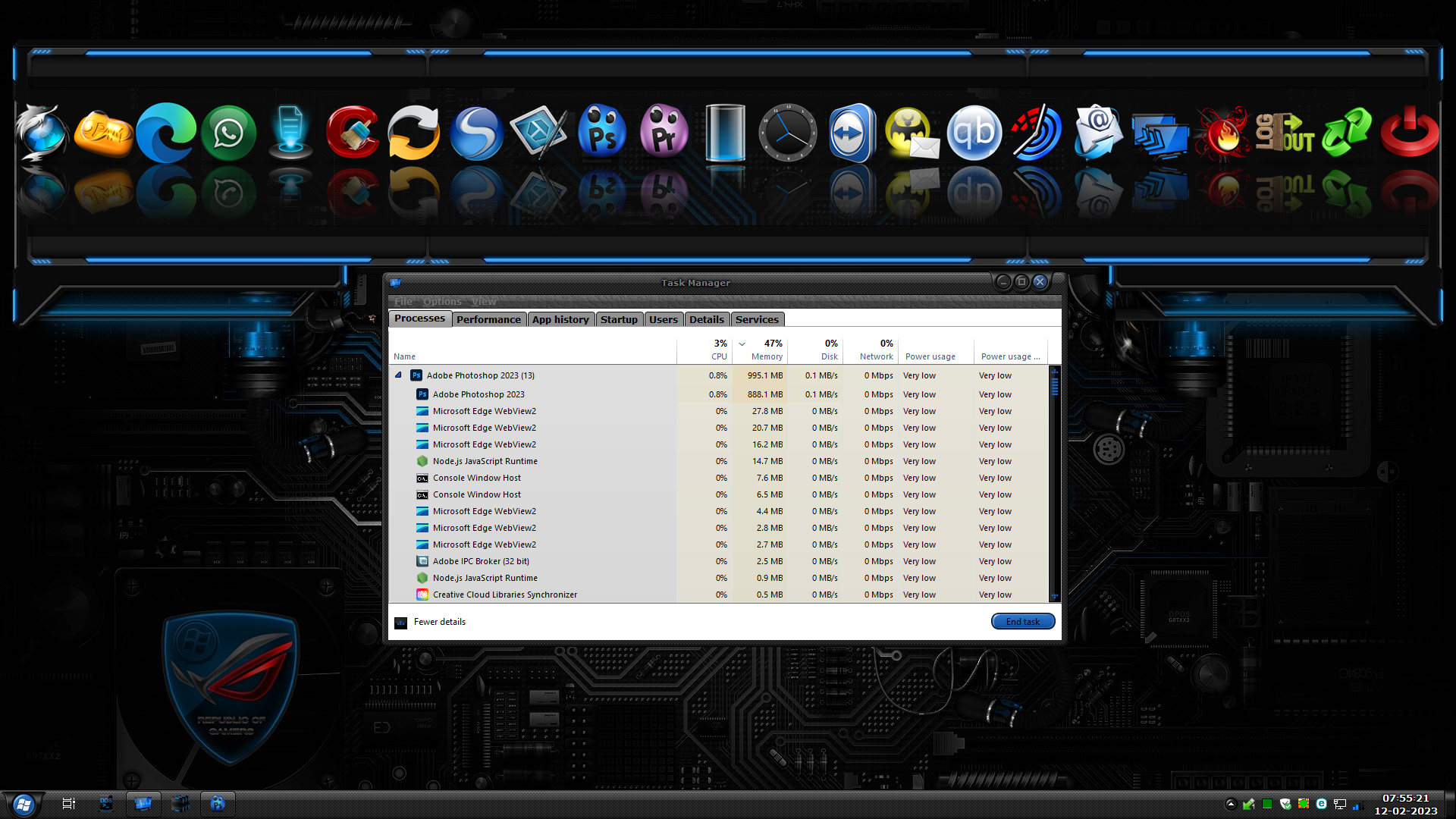The width and height of the screenshot is (1456, 819).
Task: Select the Adobe Photoshop 2023 child process
Action: tap(719, 394)
